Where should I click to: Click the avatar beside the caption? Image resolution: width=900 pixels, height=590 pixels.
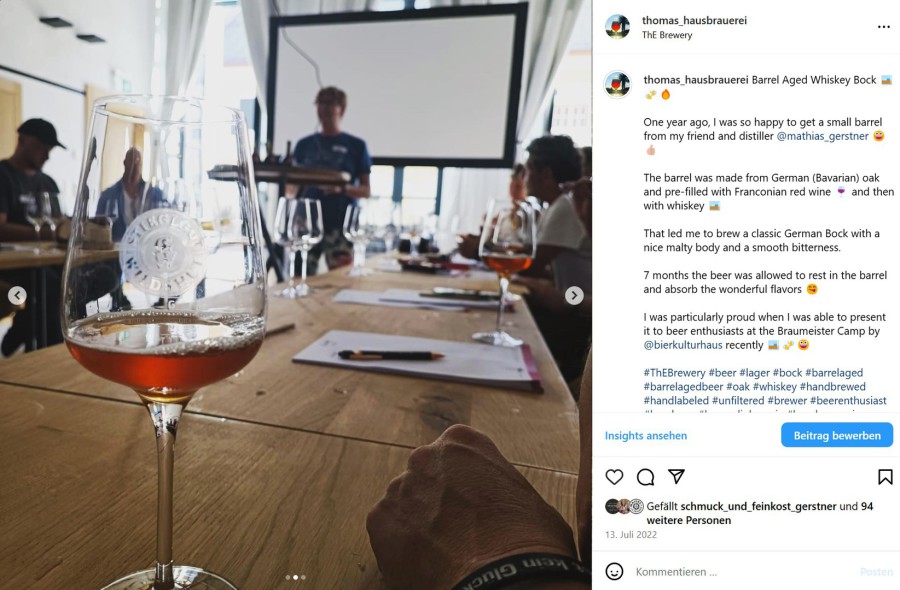pos(618,85)
